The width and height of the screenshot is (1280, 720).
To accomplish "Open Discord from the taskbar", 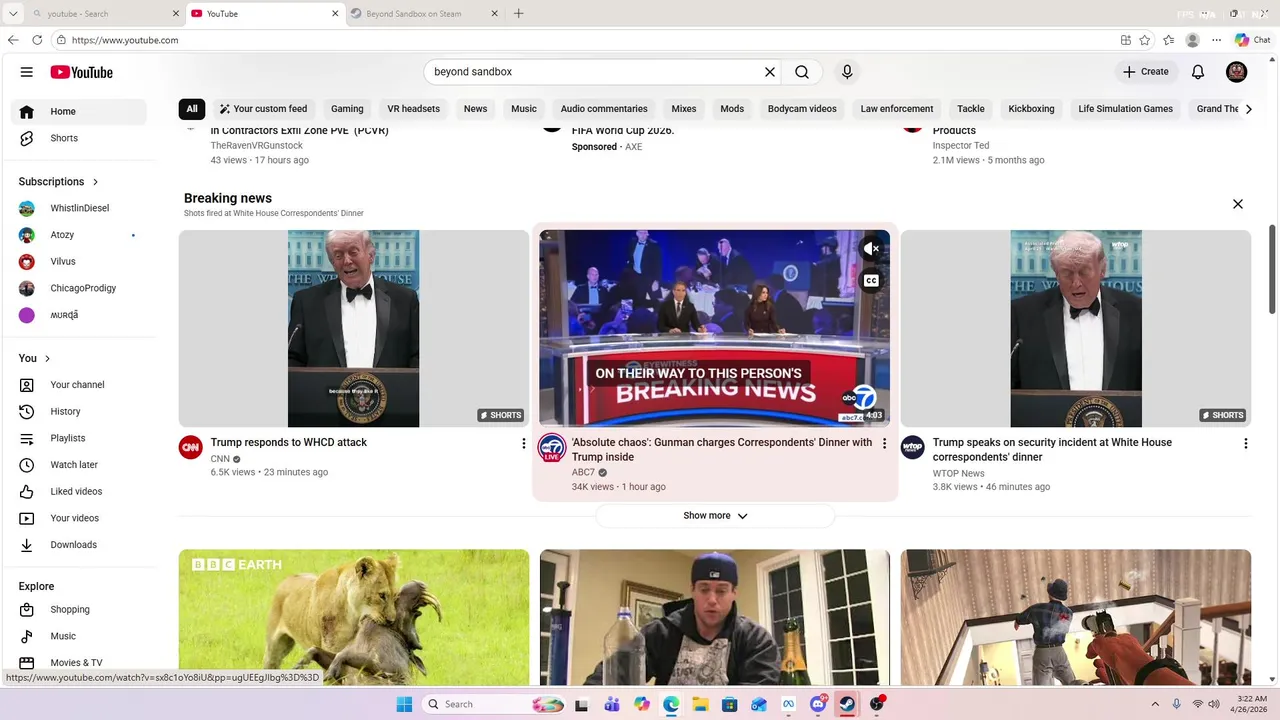I will pyautogui.click(x=817, y=704).
